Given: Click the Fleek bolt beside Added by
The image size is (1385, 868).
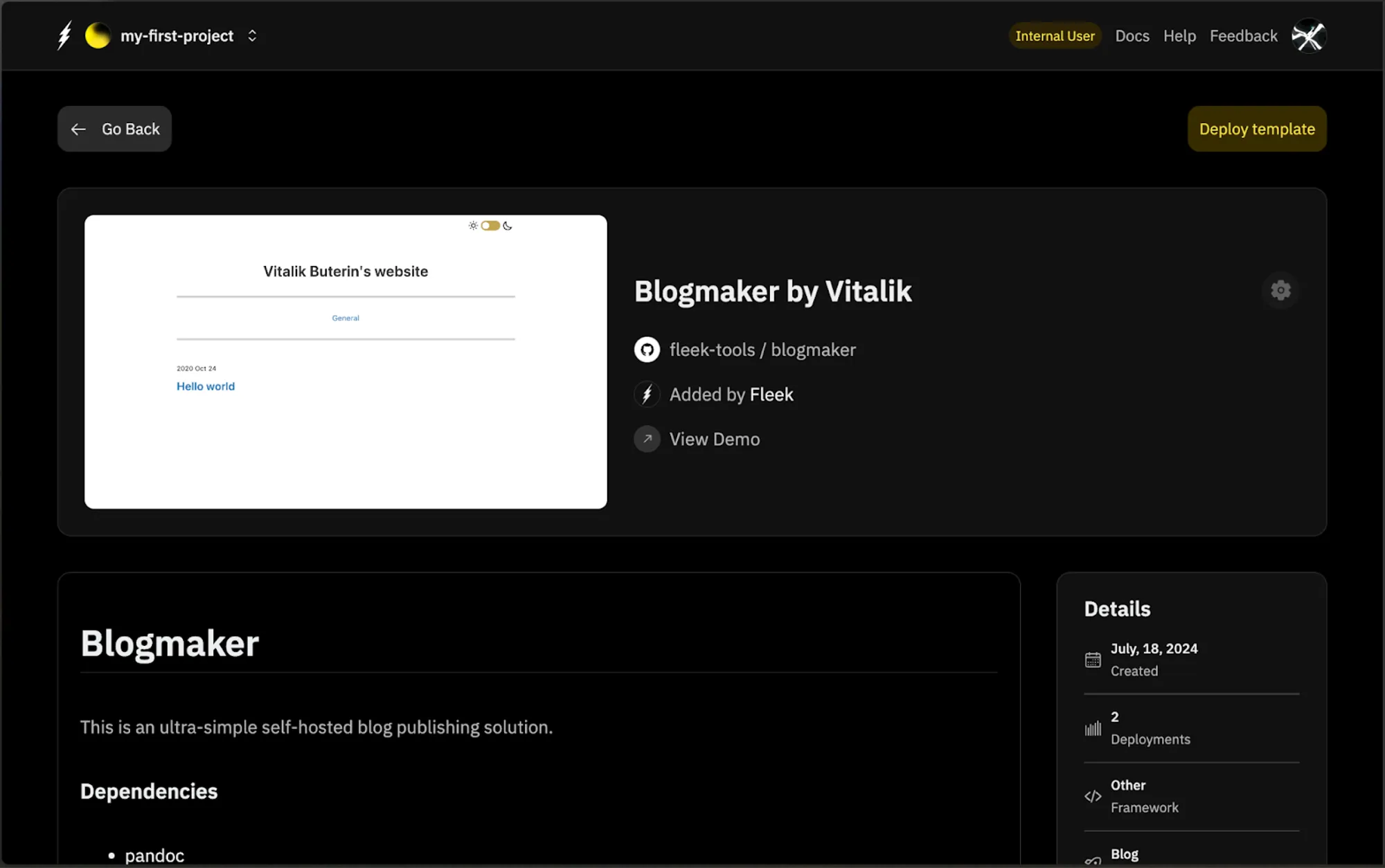Looking at the screenshot, I should 647,395.
